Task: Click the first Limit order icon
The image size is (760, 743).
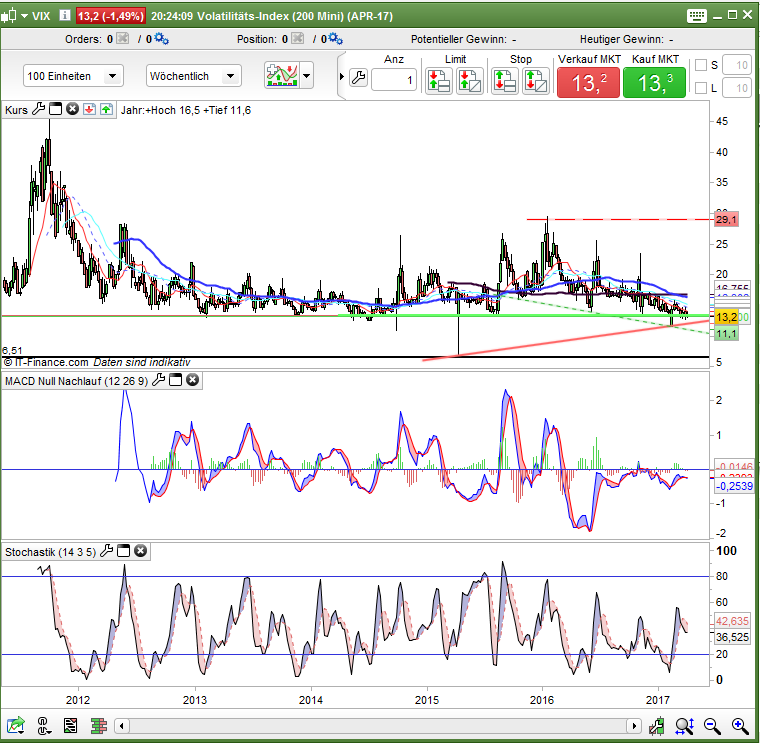Action: tap(438, 80)
